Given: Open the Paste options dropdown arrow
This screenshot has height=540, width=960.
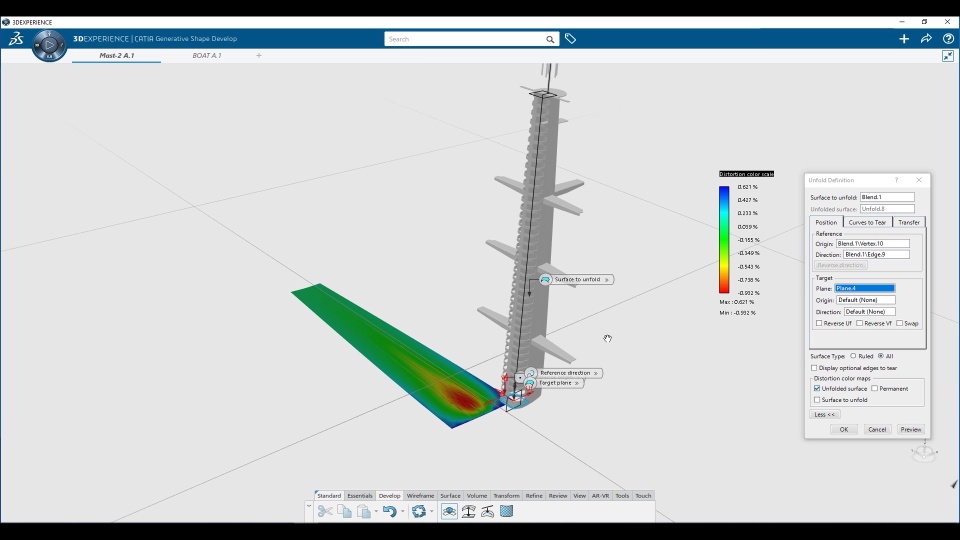Looking at the screenshot, I should click(x=376, y=512).
